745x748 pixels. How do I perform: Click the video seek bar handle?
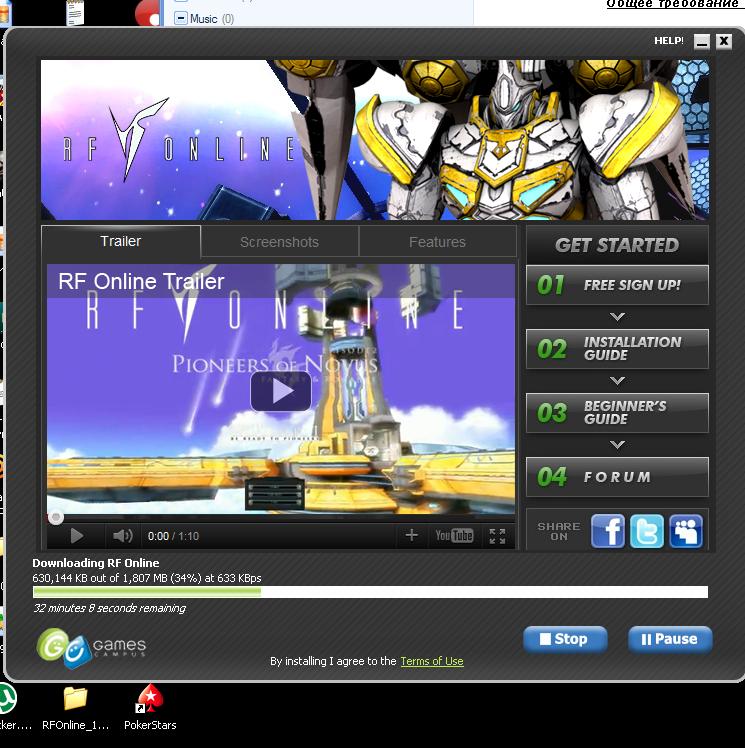point(56,517)
